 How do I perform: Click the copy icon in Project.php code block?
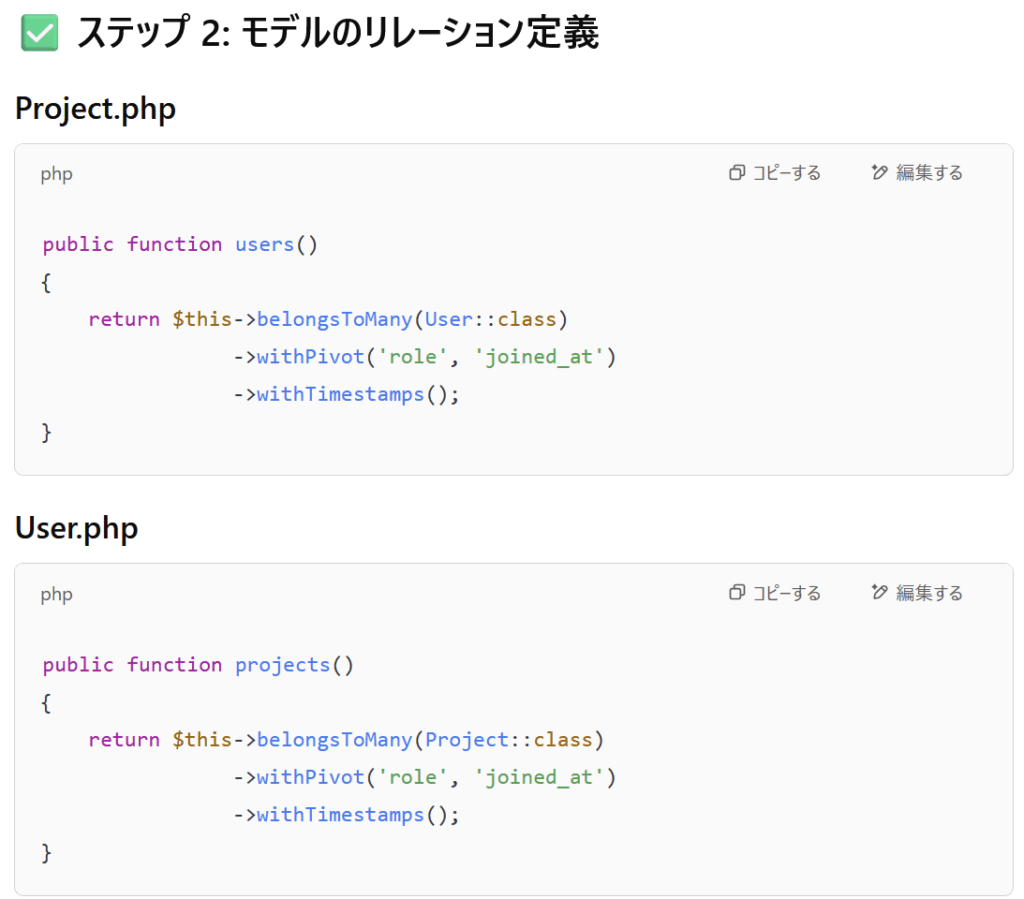(737, 172)
